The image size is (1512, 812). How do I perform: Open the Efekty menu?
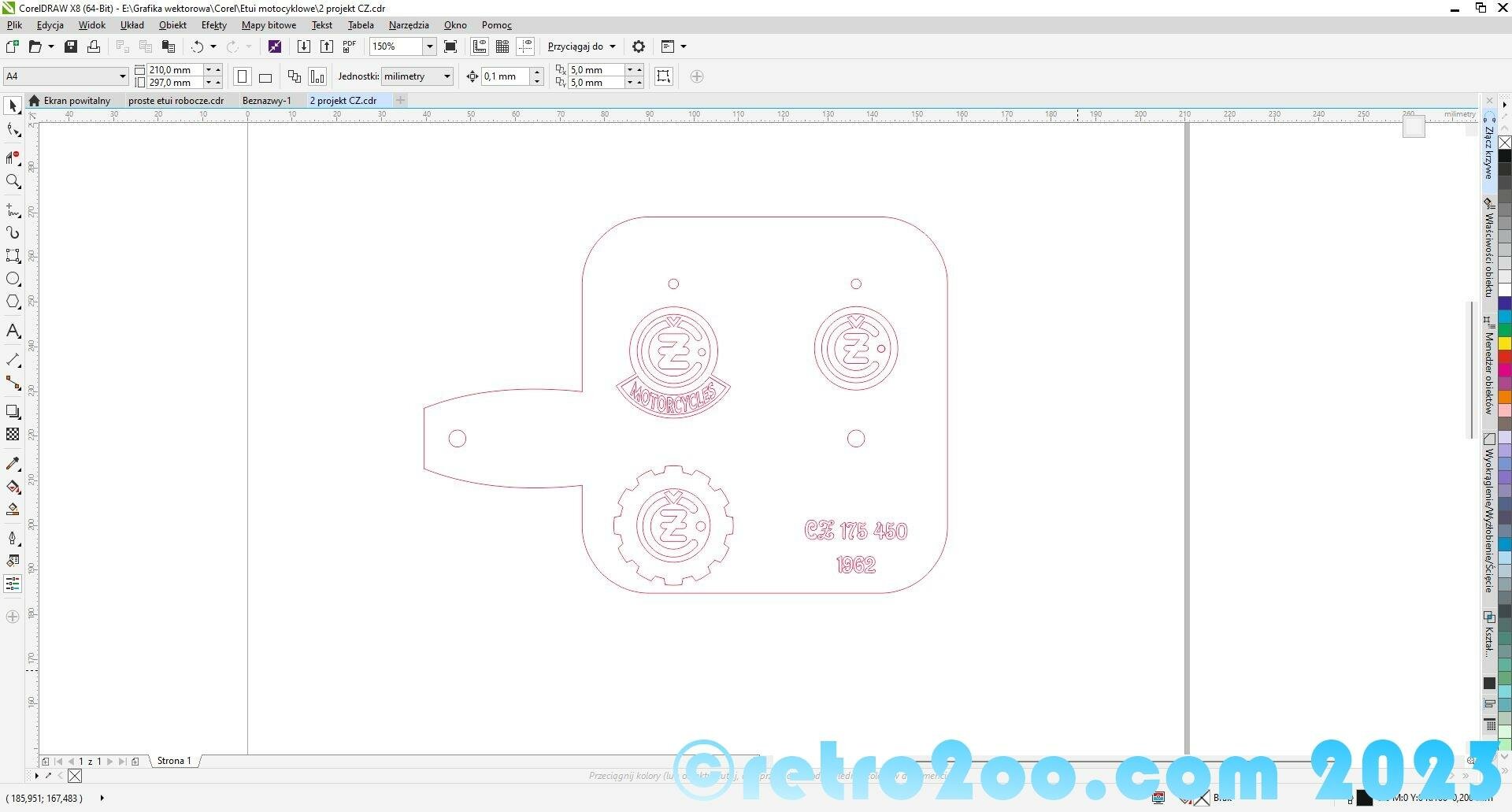(x=213, y=25)
